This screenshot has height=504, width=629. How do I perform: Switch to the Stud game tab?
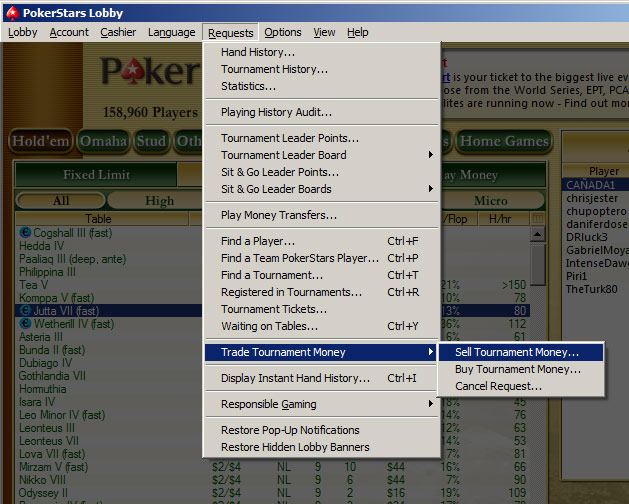tap(151, 141)
